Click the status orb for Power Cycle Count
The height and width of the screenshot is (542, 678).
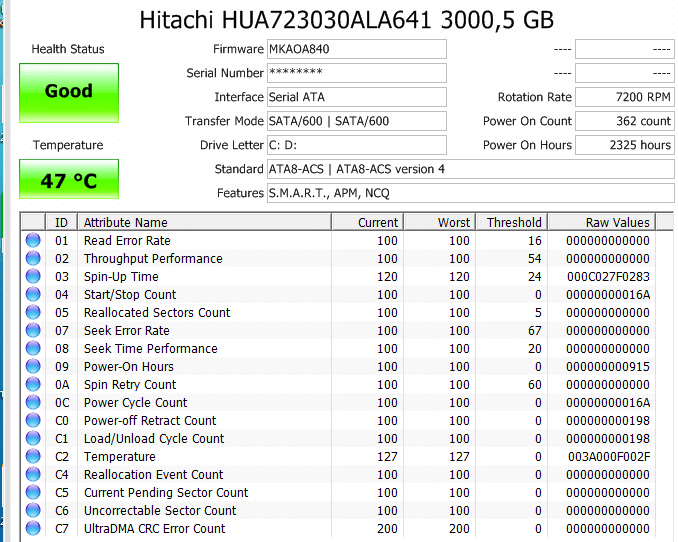click(33, 402)
